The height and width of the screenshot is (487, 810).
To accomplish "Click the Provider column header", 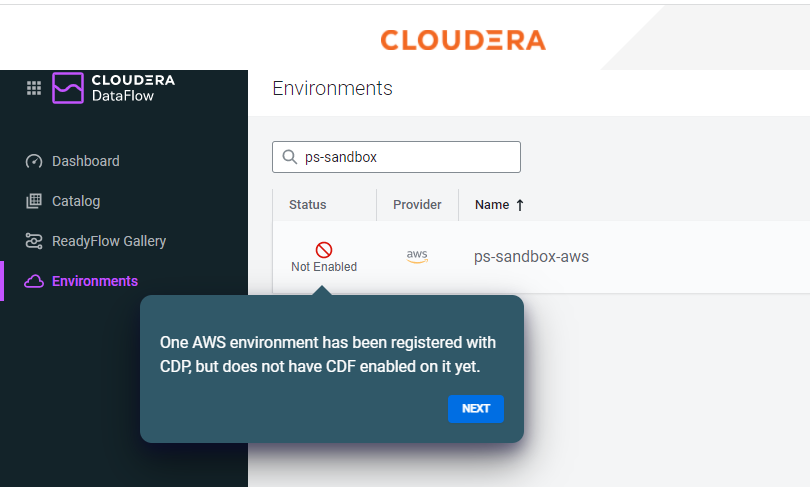I will click(x=417, y=205).
